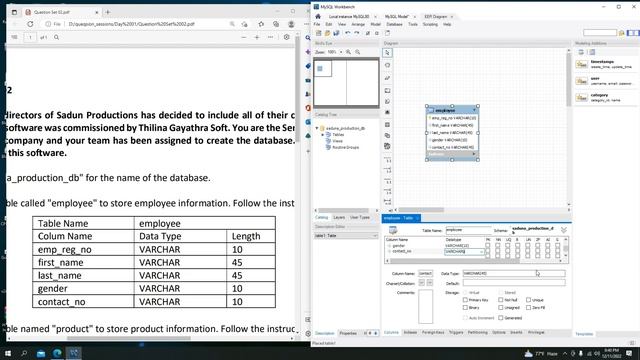Select the n:m identifying relationship tool
640x360 pixels.
387,202
